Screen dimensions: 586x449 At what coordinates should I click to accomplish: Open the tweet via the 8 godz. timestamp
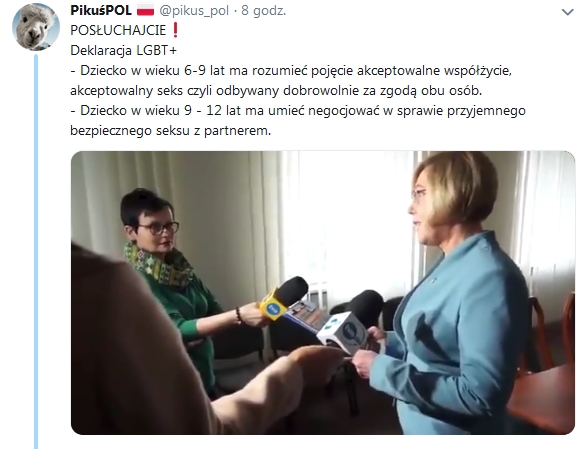[x=263, y=10]
